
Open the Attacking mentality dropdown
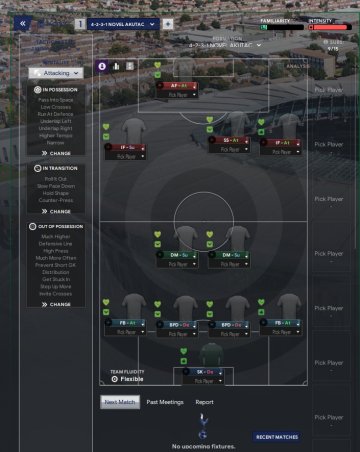pos(56,73)
